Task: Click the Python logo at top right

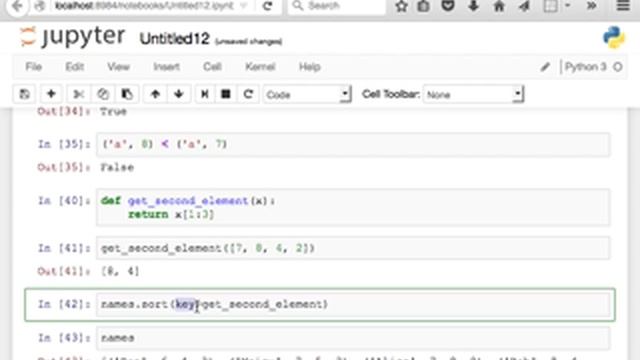Action: coord(613,38)
